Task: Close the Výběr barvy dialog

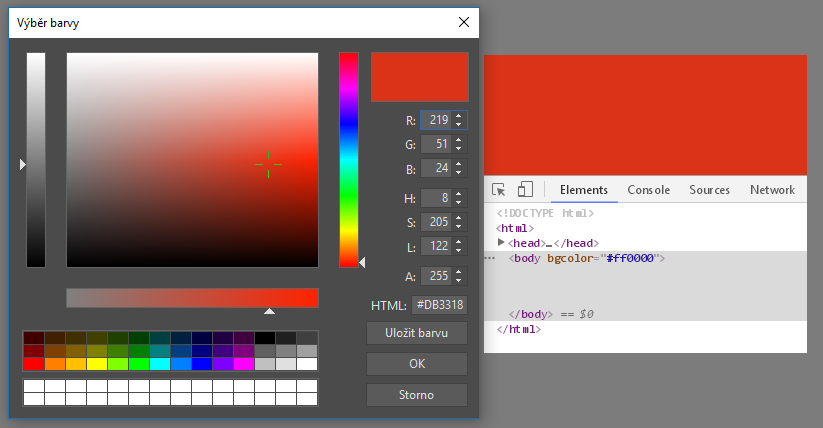Action: tap(463, 22)
